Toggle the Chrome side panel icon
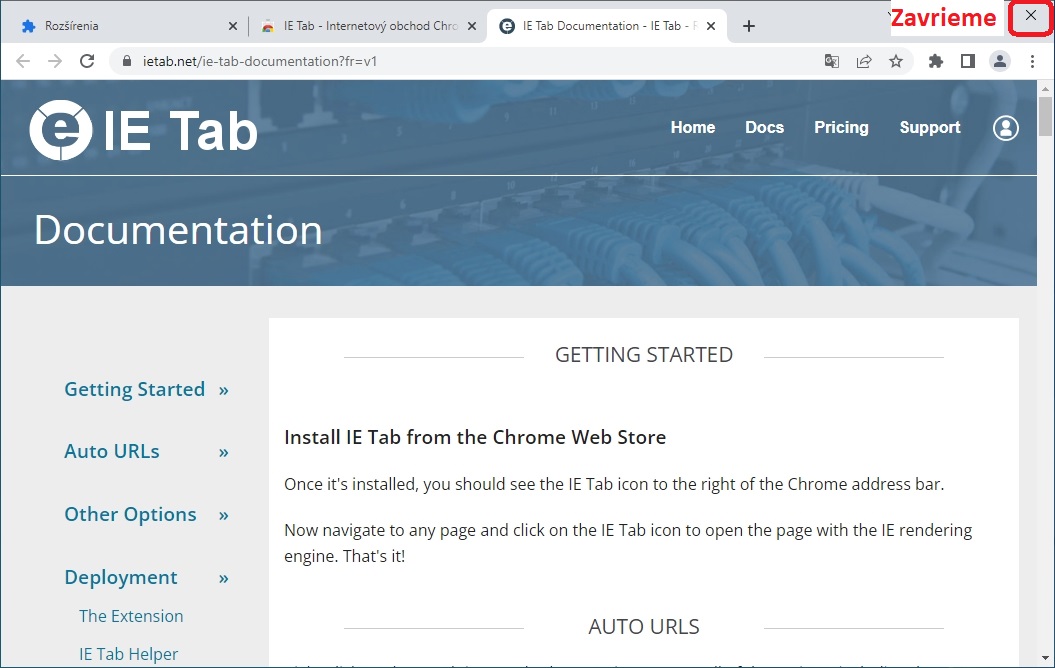 pyautogui.click(x=968, y=61)
